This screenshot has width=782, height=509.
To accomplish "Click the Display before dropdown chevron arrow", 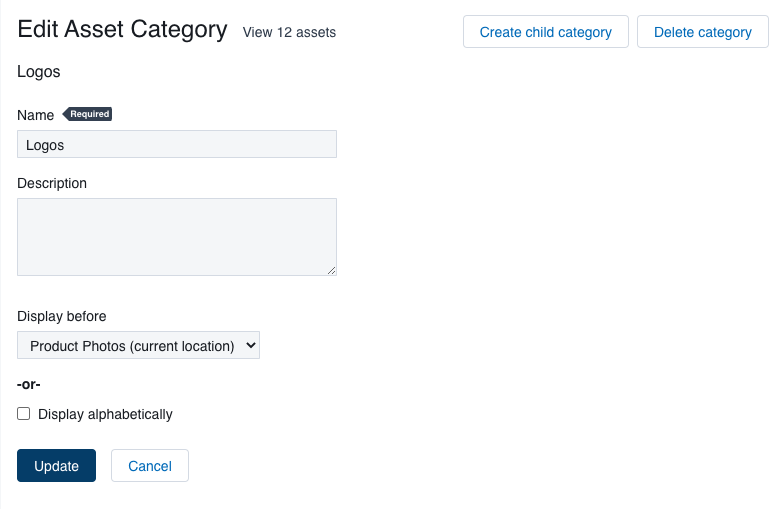I will click(x=251, y=345).
